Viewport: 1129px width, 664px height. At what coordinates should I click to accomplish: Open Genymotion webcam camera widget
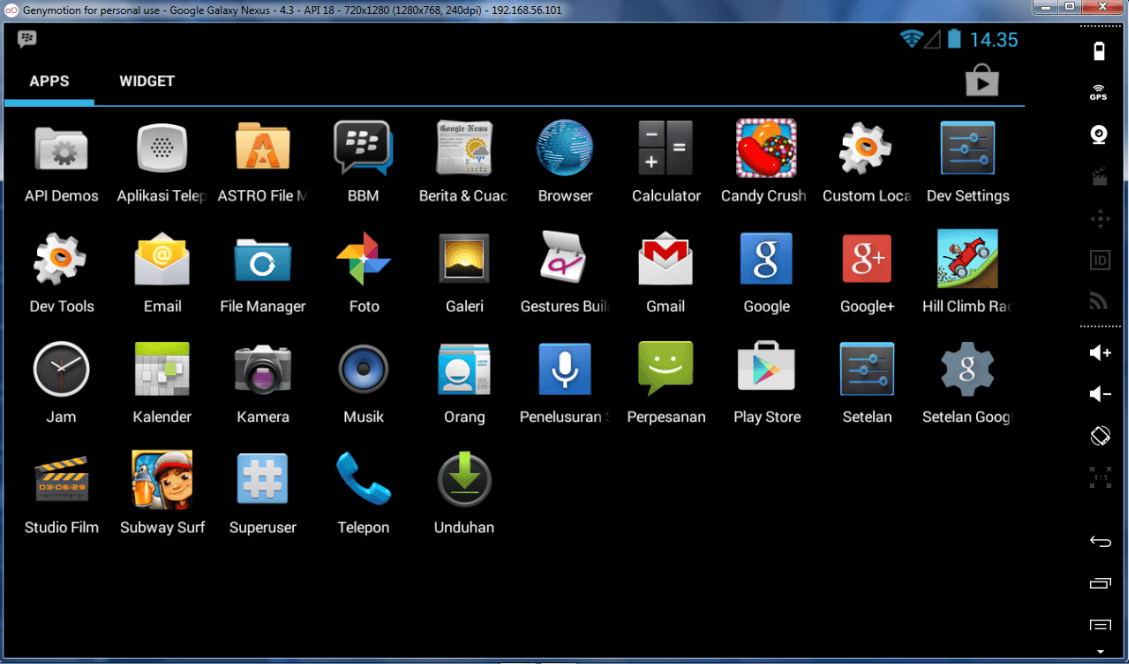(1099, 135)
